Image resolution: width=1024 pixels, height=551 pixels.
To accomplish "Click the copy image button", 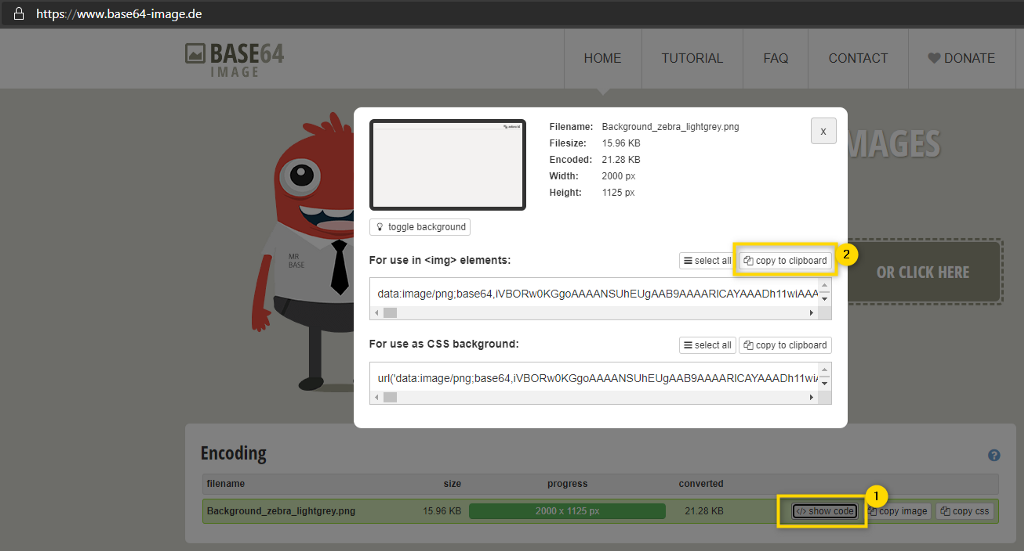I will [x=897, y=511].
